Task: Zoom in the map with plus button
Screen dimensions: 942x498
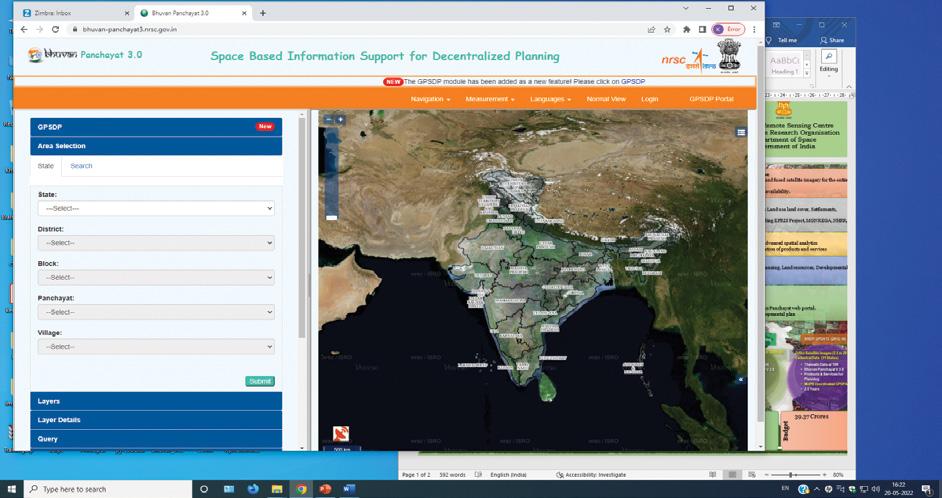Action: 340,120
